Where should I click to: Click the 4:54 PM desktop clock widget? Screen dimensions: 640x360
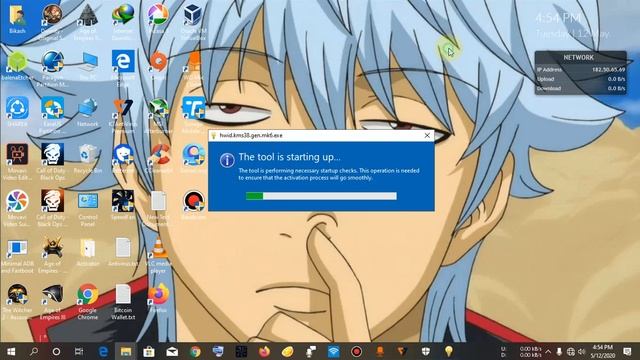pyautogui.click(x=558, y=18)
